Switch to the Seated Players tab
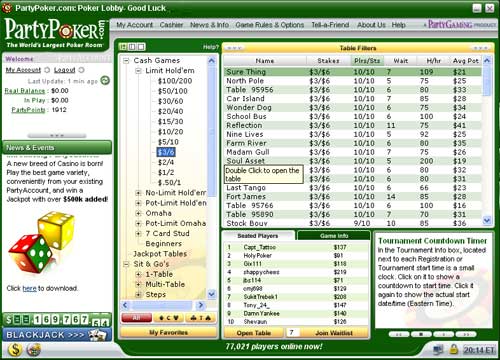The height and width of the screenshot is (360, 500). point(258,236)
